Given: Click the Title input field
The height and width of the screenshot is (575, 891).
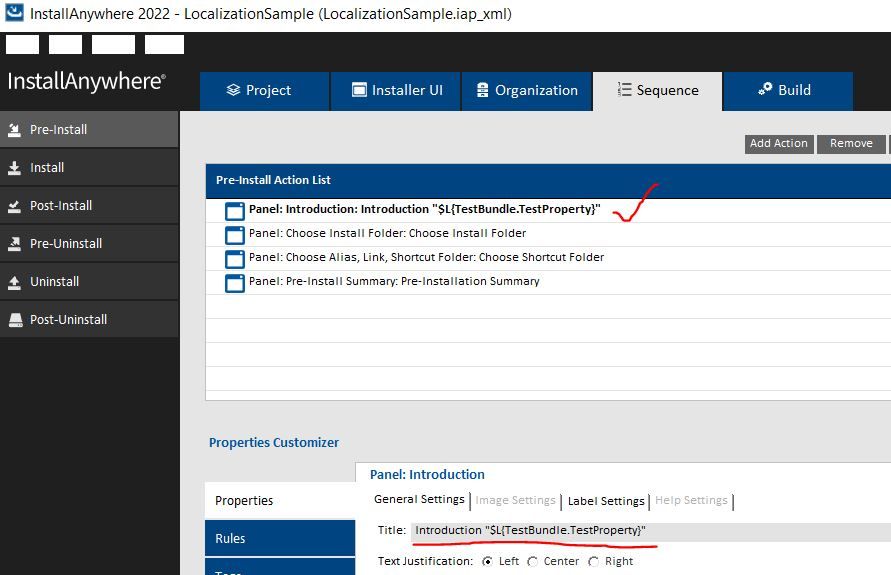Looking at the screenshot, I should (x=651, y=531).
